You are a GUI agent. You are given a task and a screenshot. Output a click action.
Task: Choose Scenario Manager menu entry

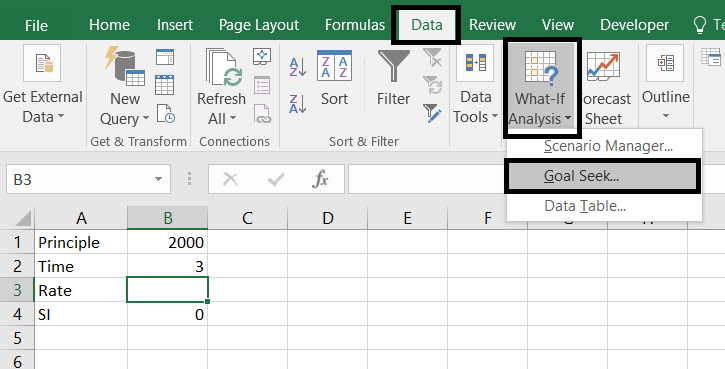click(x=604, y=146)
